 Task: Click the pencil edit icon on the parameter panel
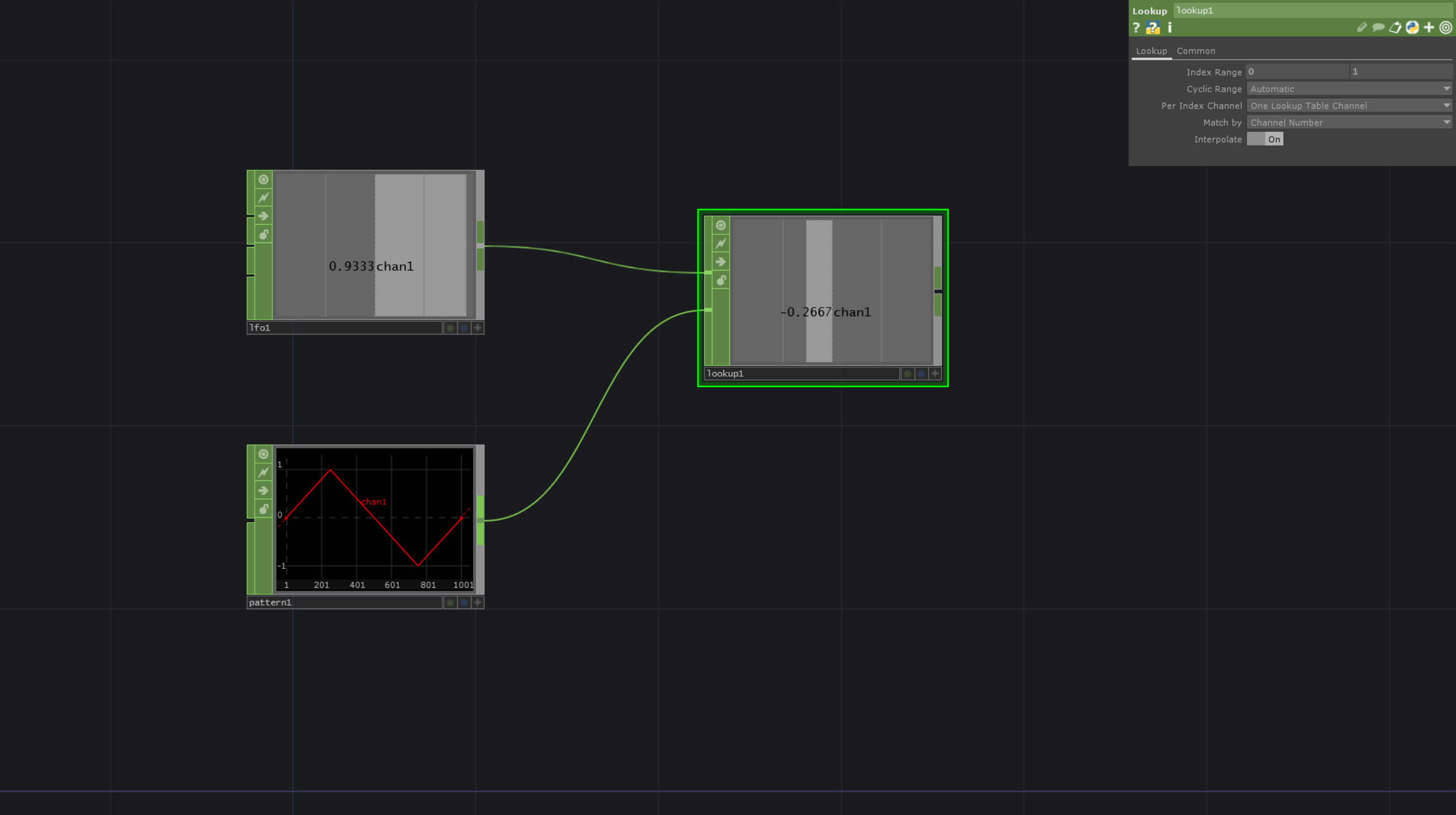click(x=1361, y=27)
